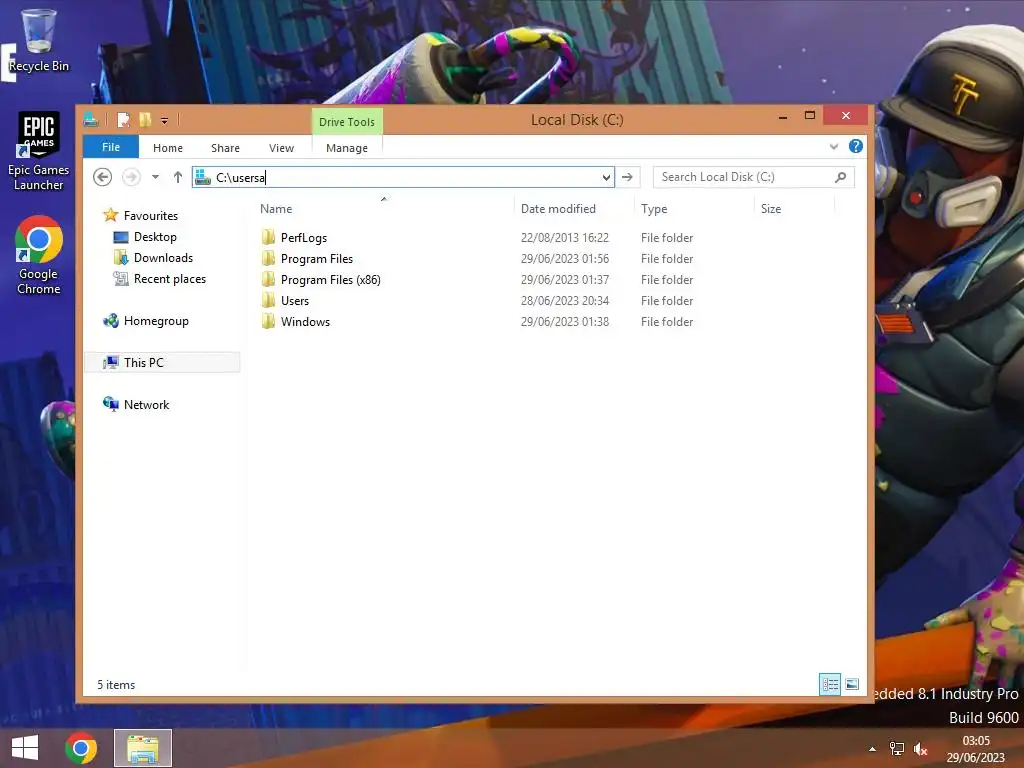This screenshot has height=768, width=1024.
Task: Switch to Details view button
Action: 830,684
